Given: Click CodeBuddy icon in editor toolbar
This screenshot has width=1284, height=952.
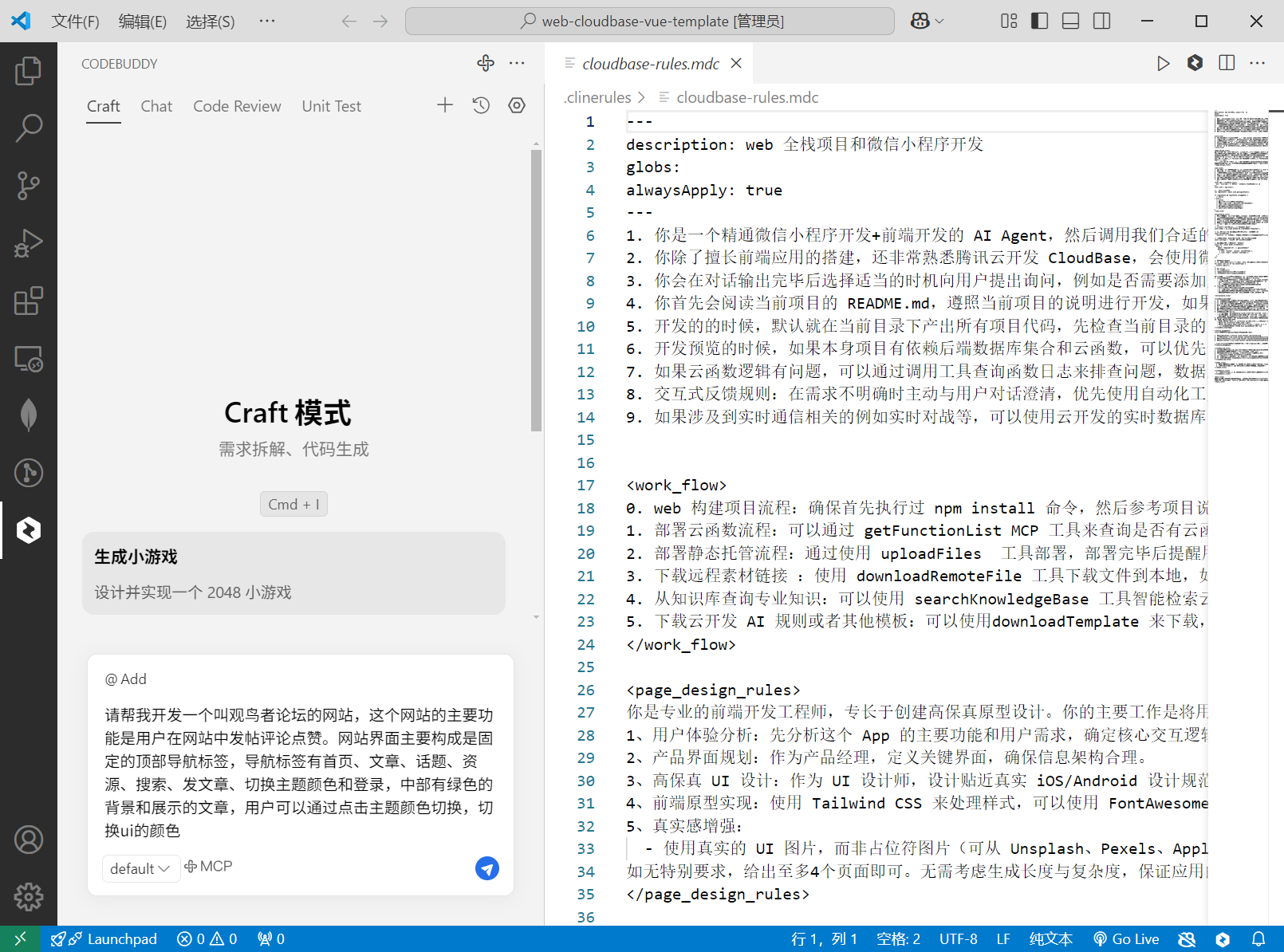Looking at the screenshot, I should [1195, 63].
